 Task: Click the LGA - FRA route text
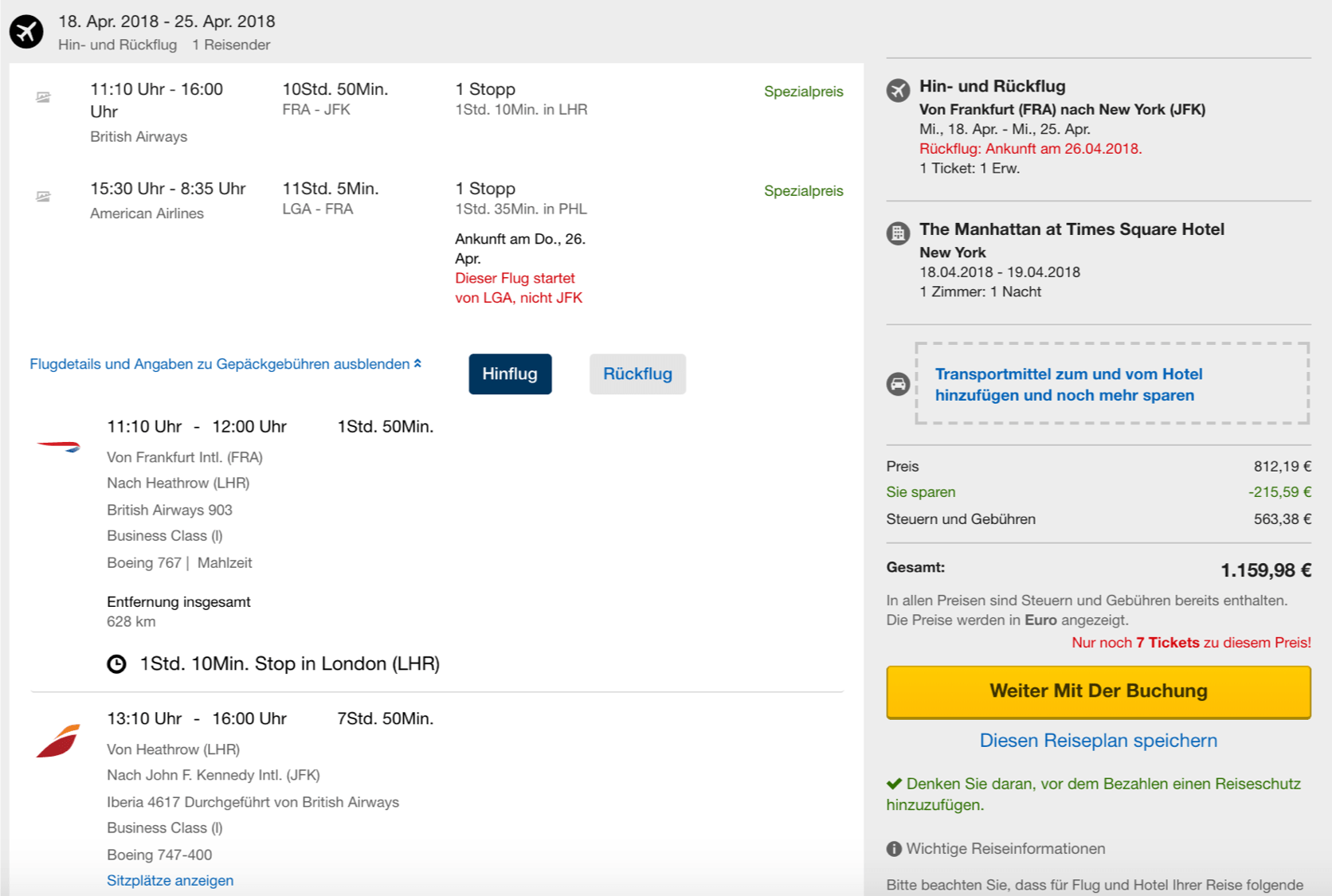click(318, 209)
